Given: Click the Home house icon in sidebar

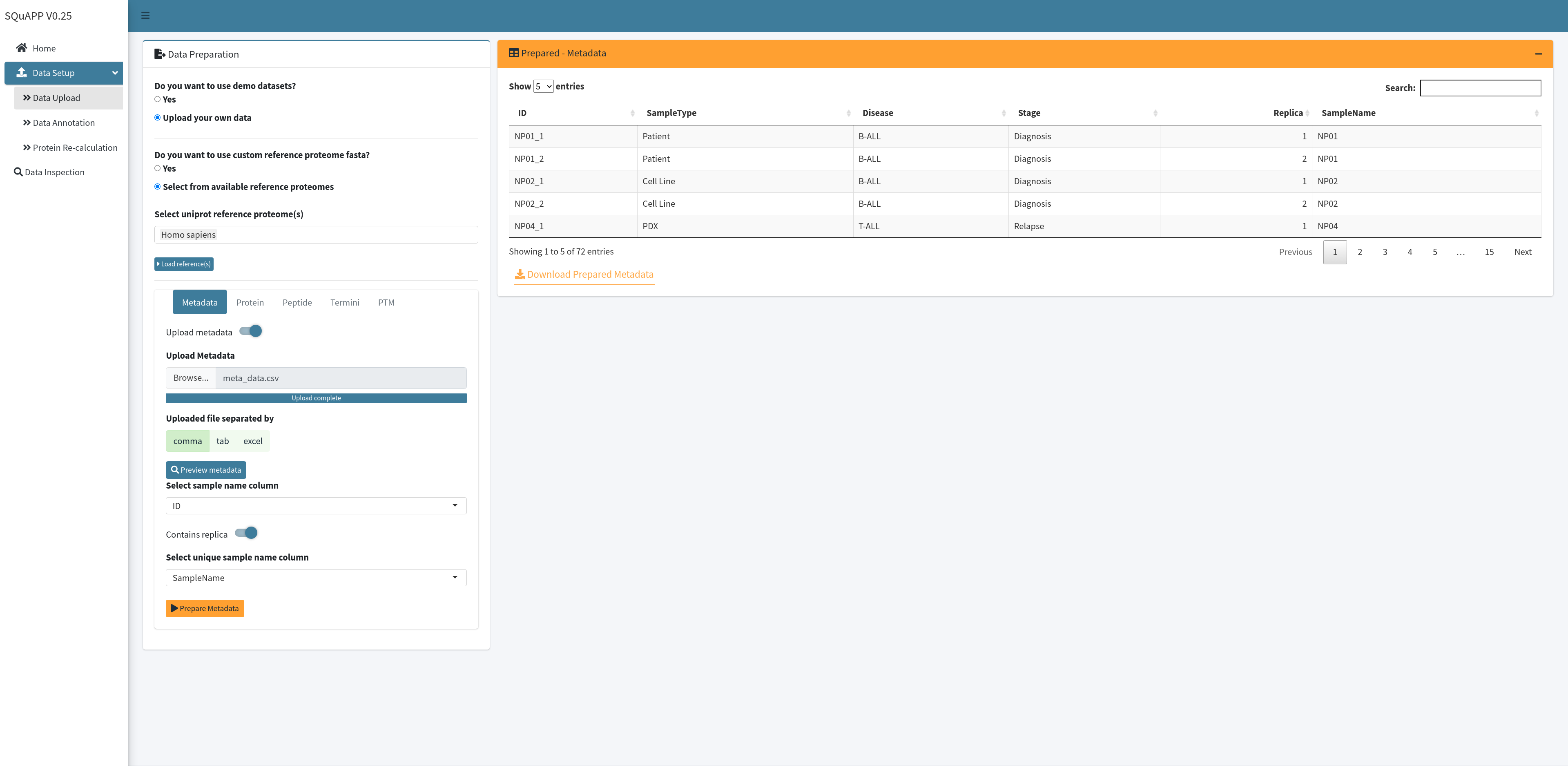Looking at the screenshot, I should (x=22, y=47).
